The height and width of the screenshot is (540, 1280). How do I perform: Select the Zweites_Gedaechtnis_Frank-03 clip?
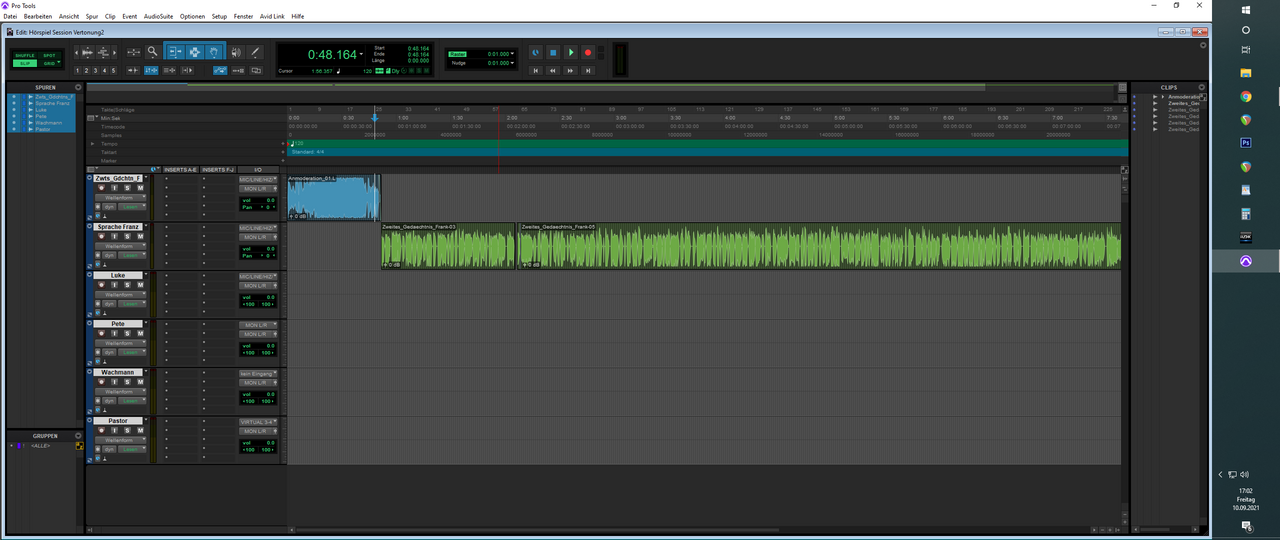click(448, 246)
